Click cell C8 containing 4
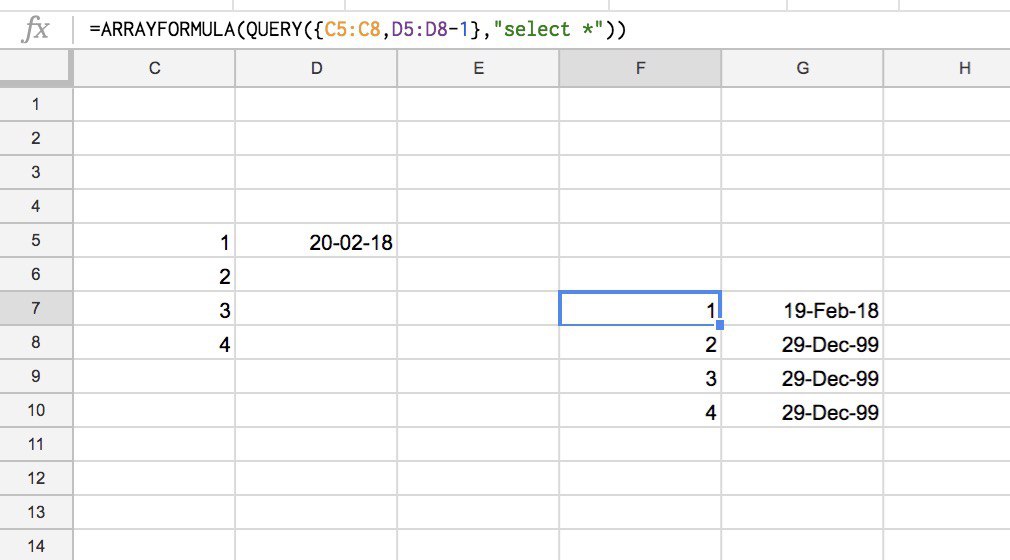 point(155,342)
